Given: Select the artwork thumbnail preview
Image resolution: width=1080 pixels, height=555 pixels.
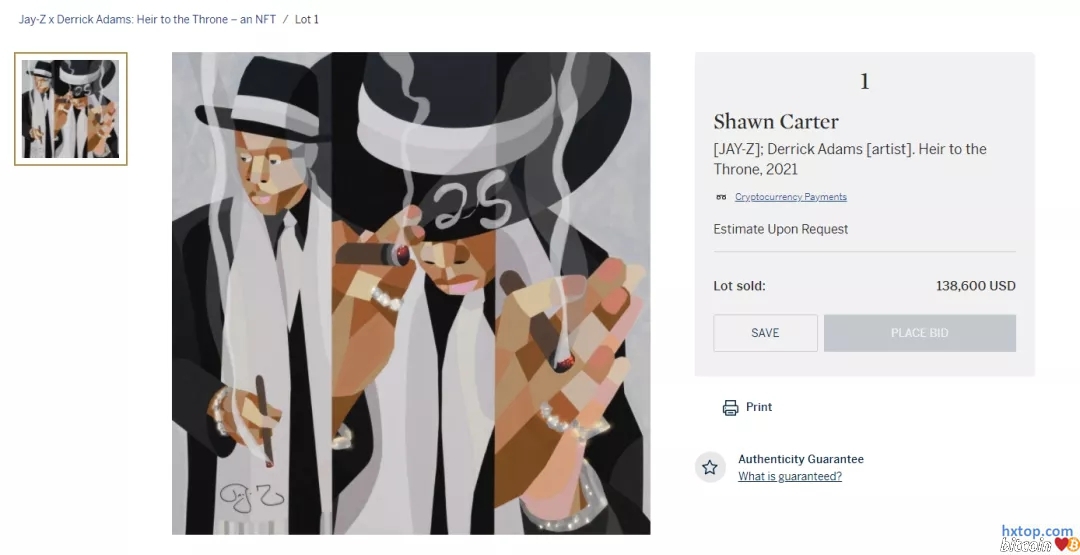Looking at the screenshot, I should 71,109.
